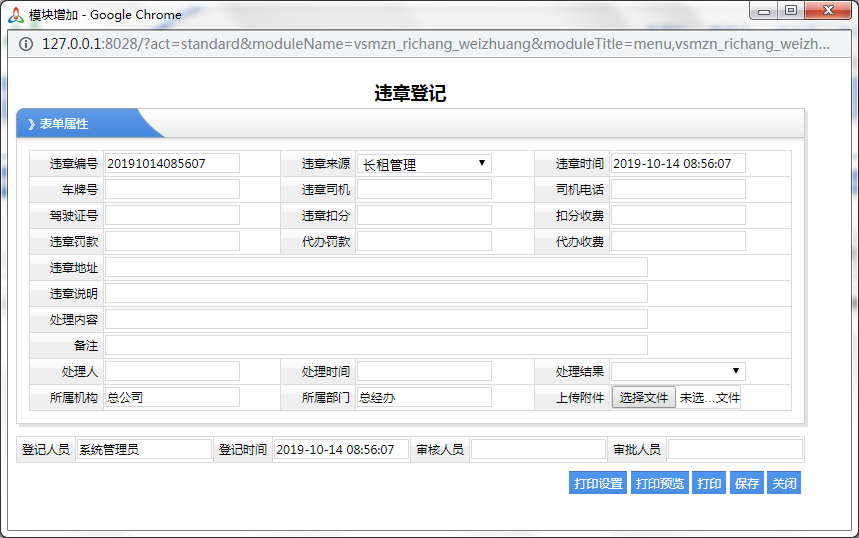Click the 违章司机 text field
This screenshot has height=538, width=859.
(424, 190)
